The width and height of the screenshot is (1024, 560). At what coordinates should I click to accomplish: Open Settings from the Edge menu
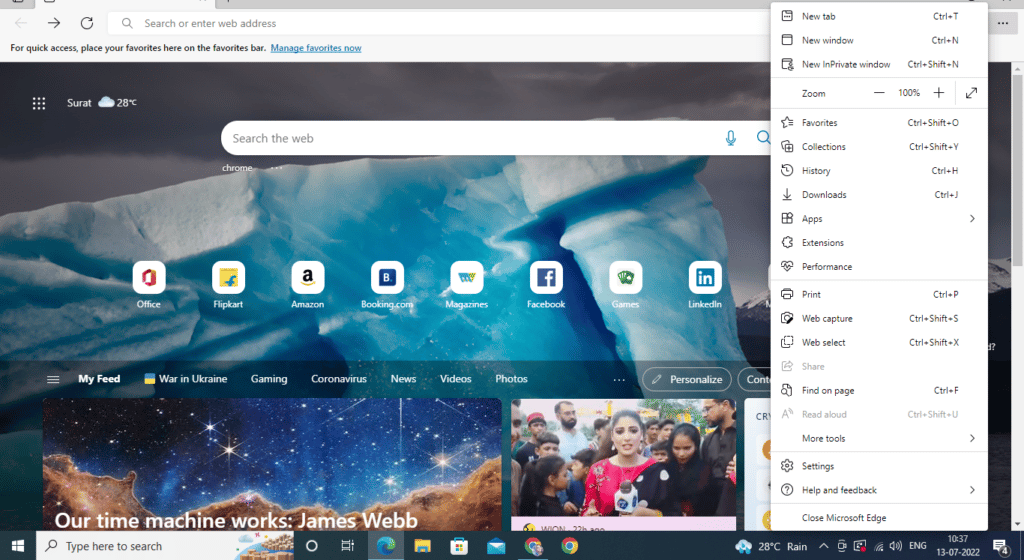879,466
